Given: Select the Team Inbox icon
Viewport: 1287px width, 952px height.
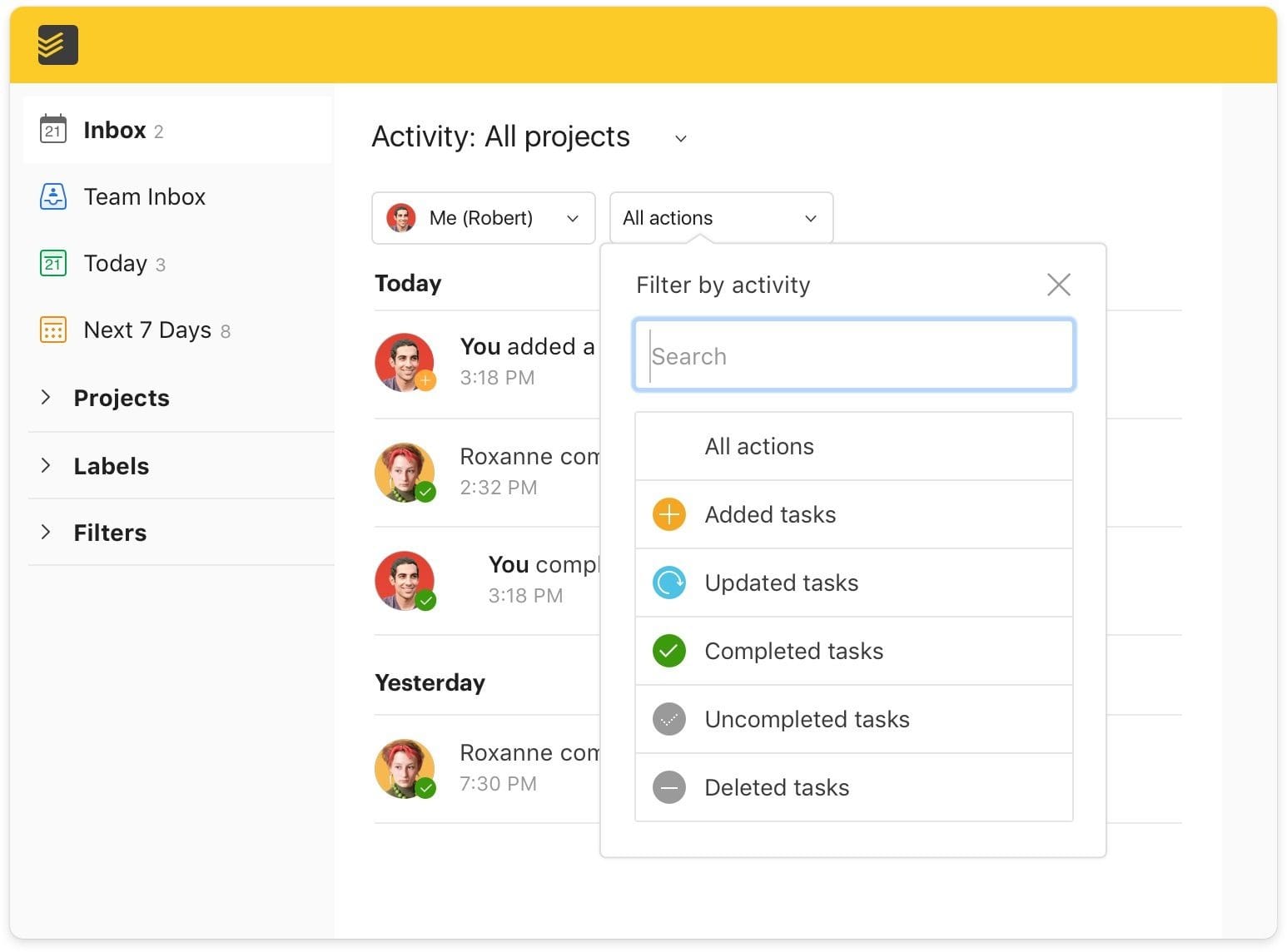Looking at the screenshot, I should [x=52, y=196].
